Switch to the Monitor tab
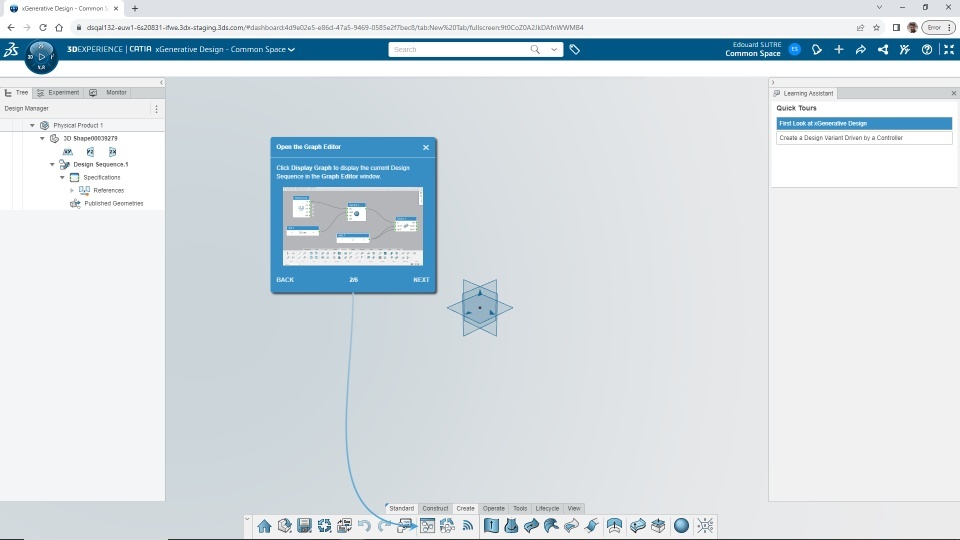Viewport: 960px width, 540px height. pyautogui.click(x=108, y=92)
